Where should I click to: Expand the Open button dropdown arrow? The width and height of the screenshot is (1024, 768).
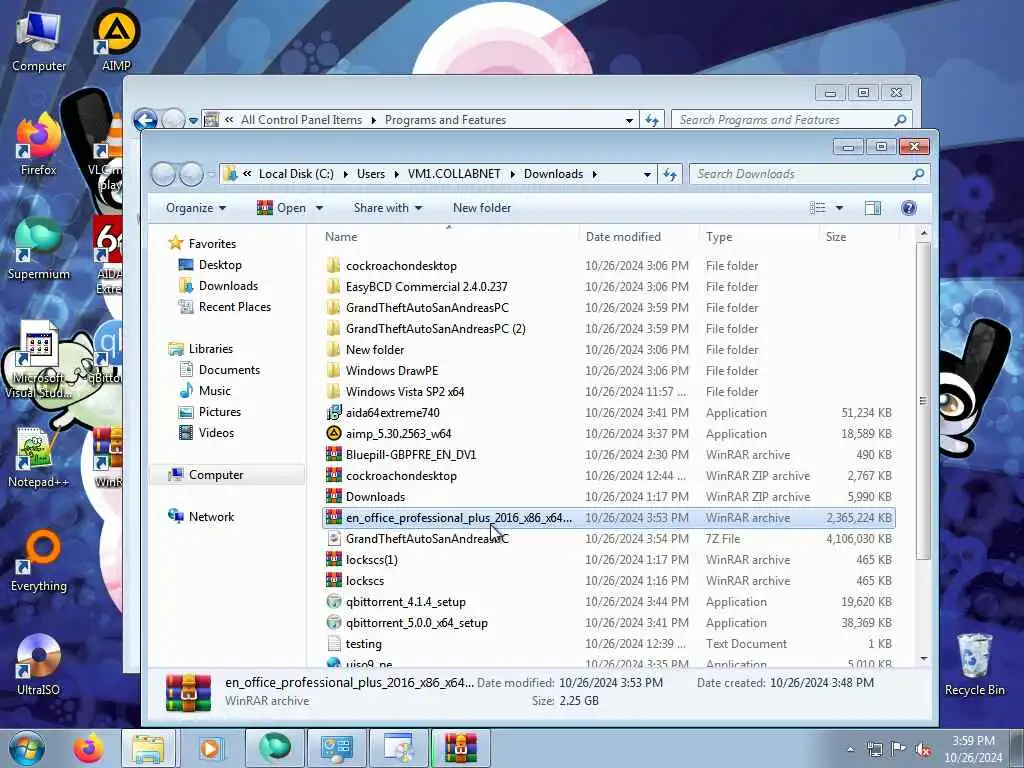[319, 208]
